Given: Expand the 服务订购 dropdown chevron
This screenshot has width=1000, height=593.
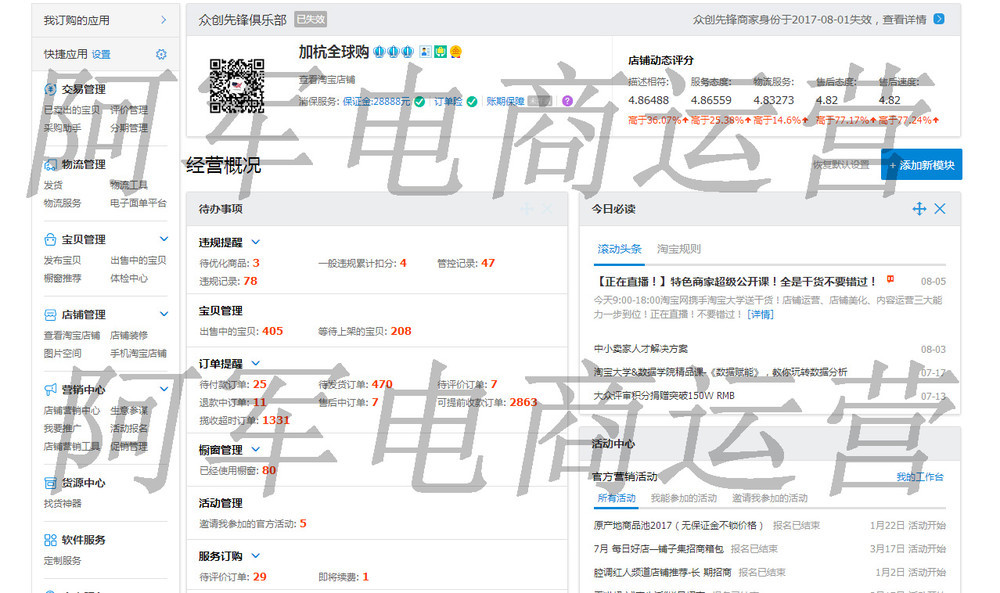Looking at the screenshot, I should tap(256, 556).
